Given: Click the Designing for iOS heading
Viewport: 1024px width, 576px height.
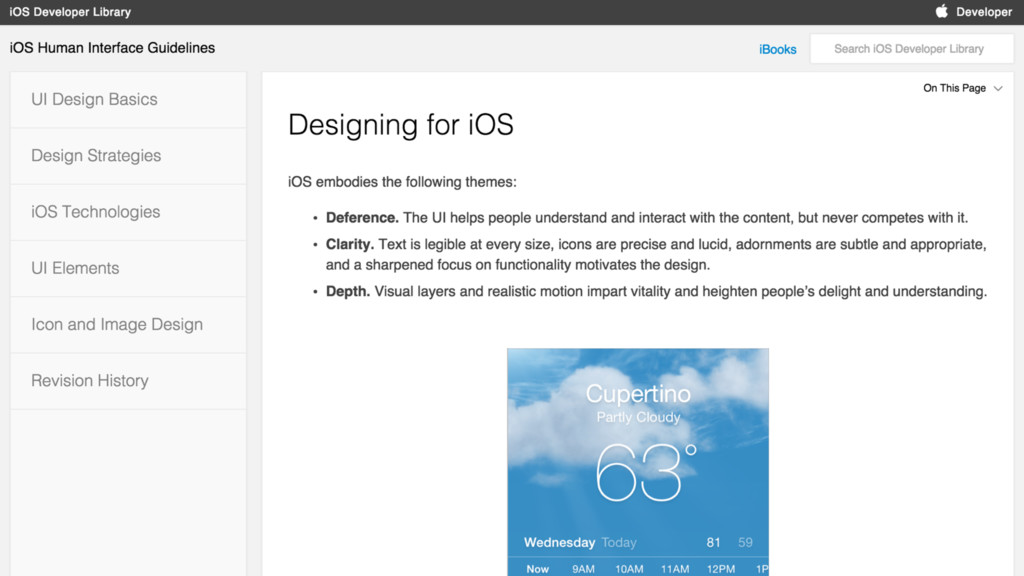Looking at the screenshot, I should (400, 125).
